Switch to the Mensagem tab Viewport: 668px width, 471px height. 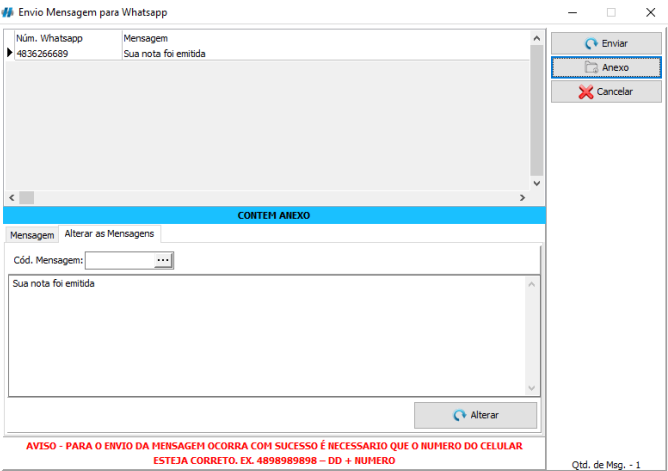point(32,235)
